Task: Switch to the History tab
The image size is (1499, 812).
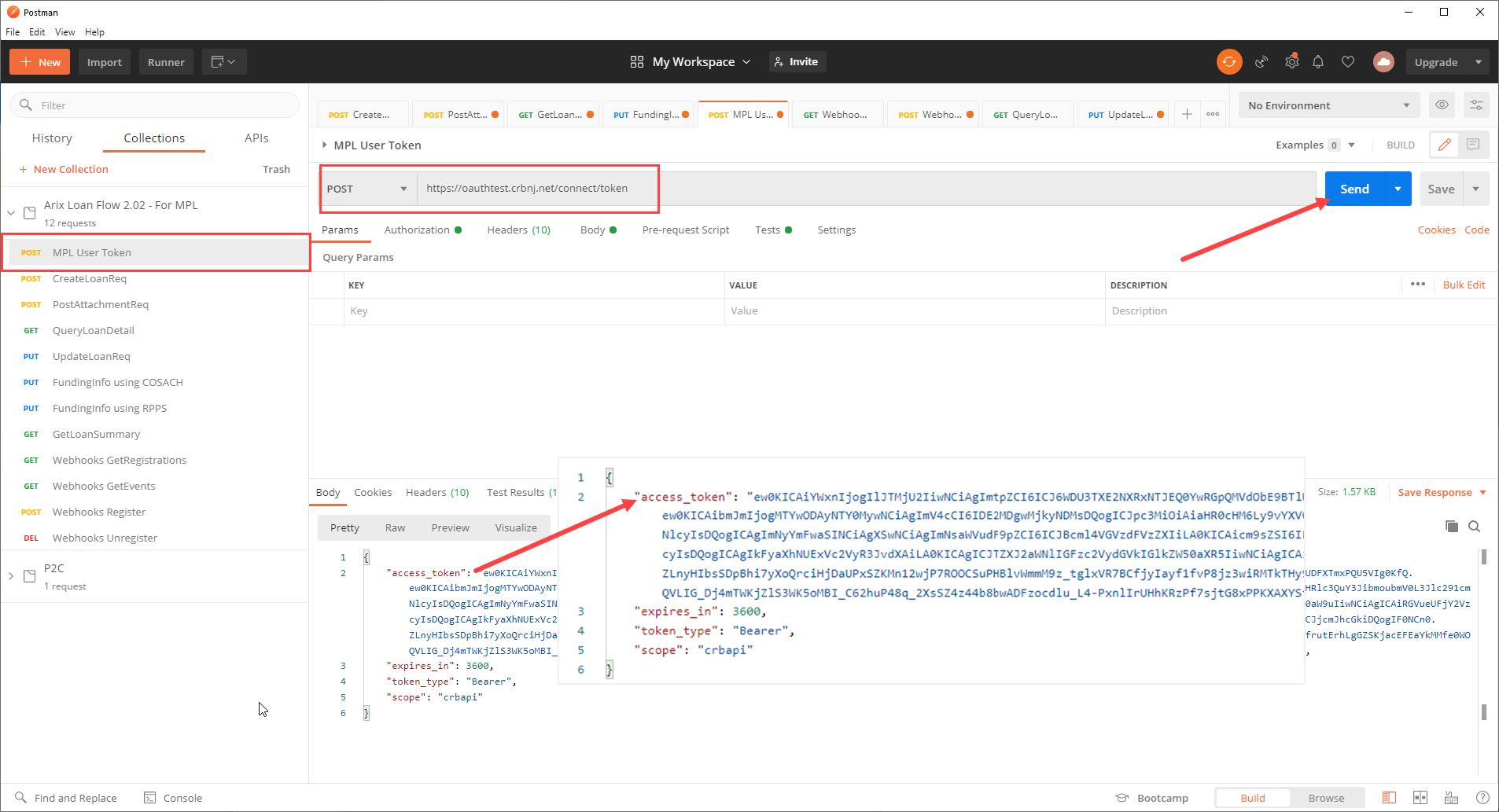Action: pyautogui.click(x=52, y=138)
